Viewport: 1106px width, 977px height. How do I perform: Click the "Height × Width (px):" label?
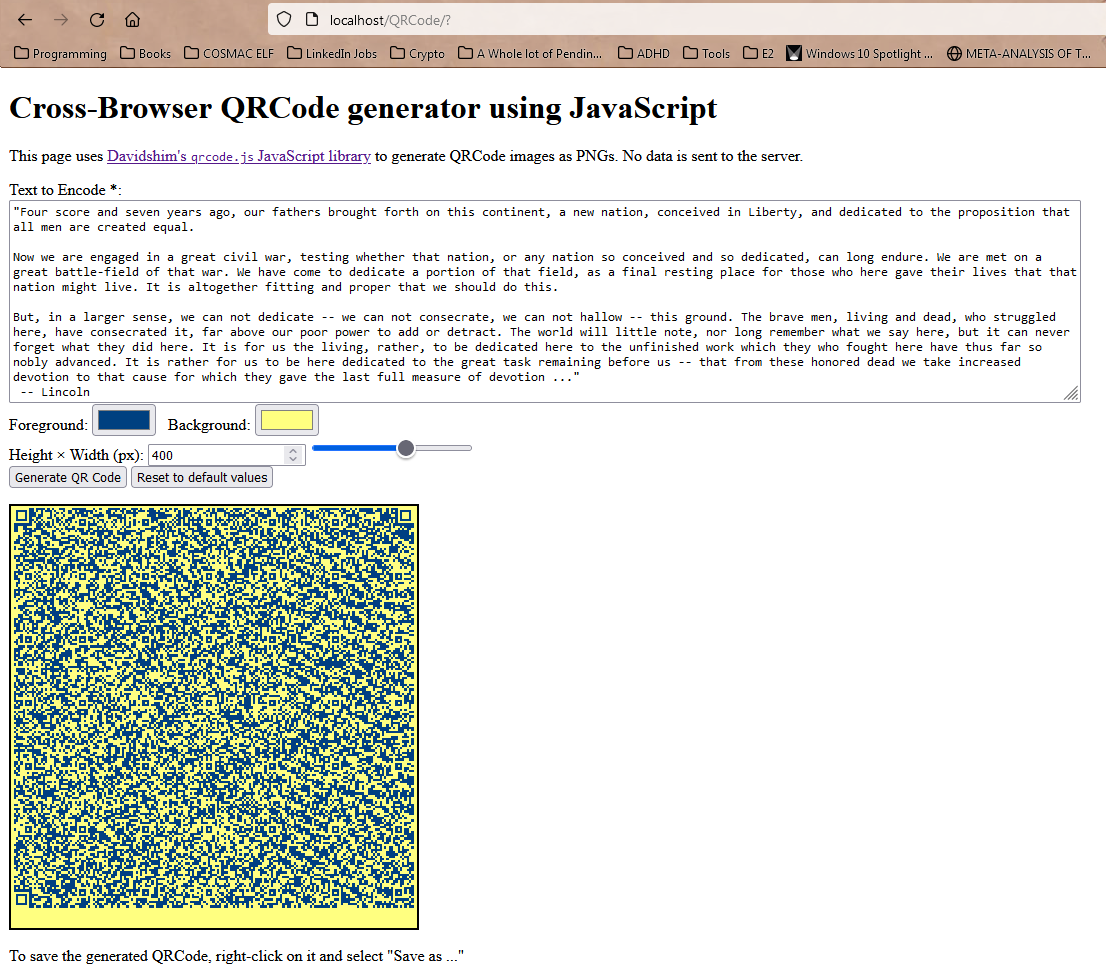click(76, 455)
